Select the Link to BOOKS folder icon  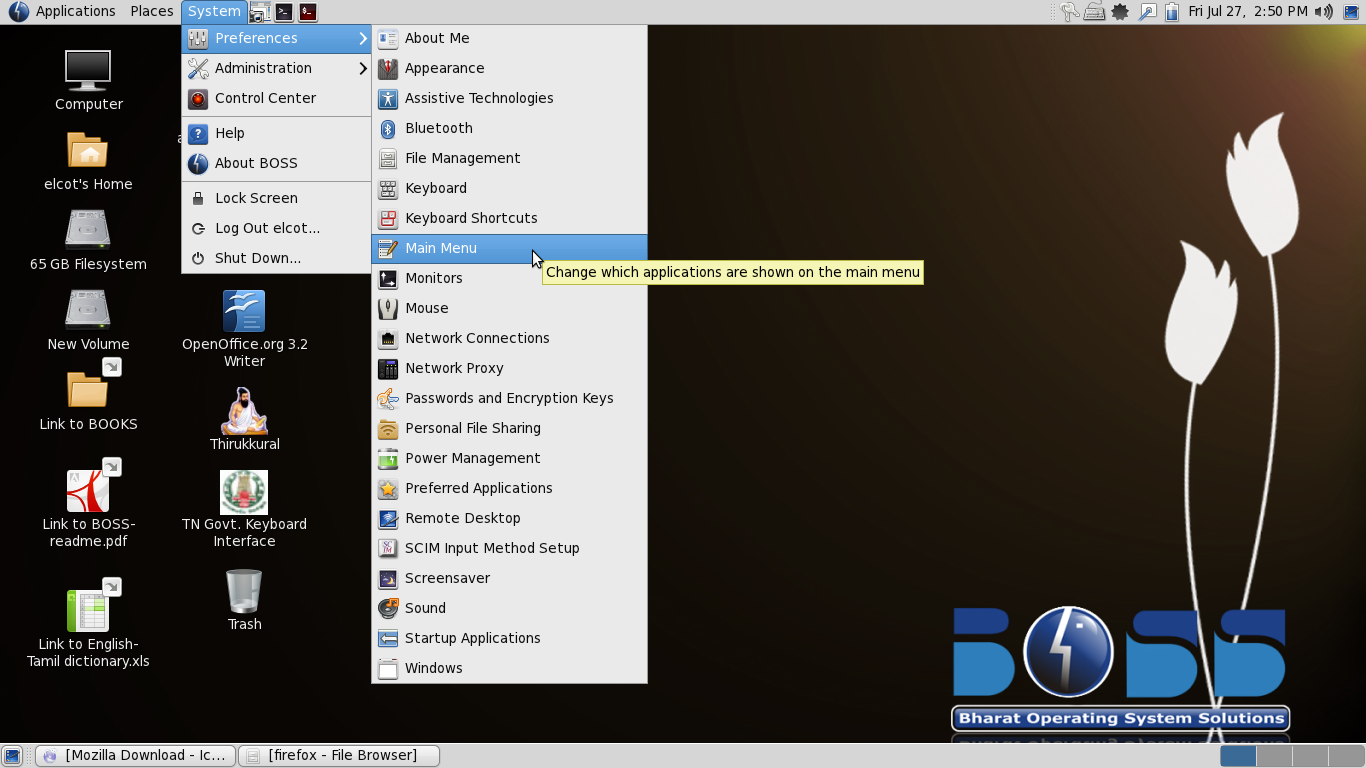(x=88, y=390)
